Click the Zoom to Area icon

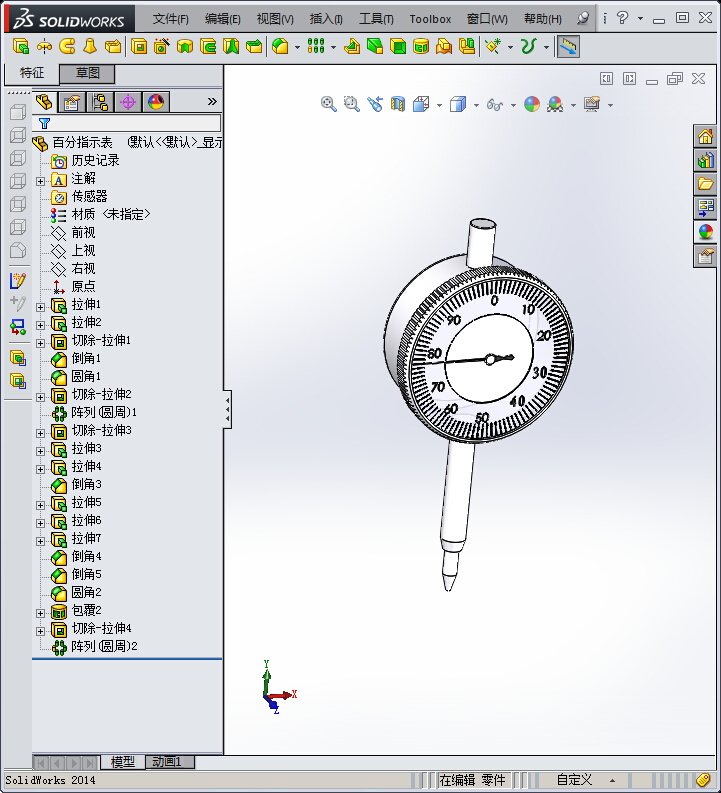[x=351, y=104]
